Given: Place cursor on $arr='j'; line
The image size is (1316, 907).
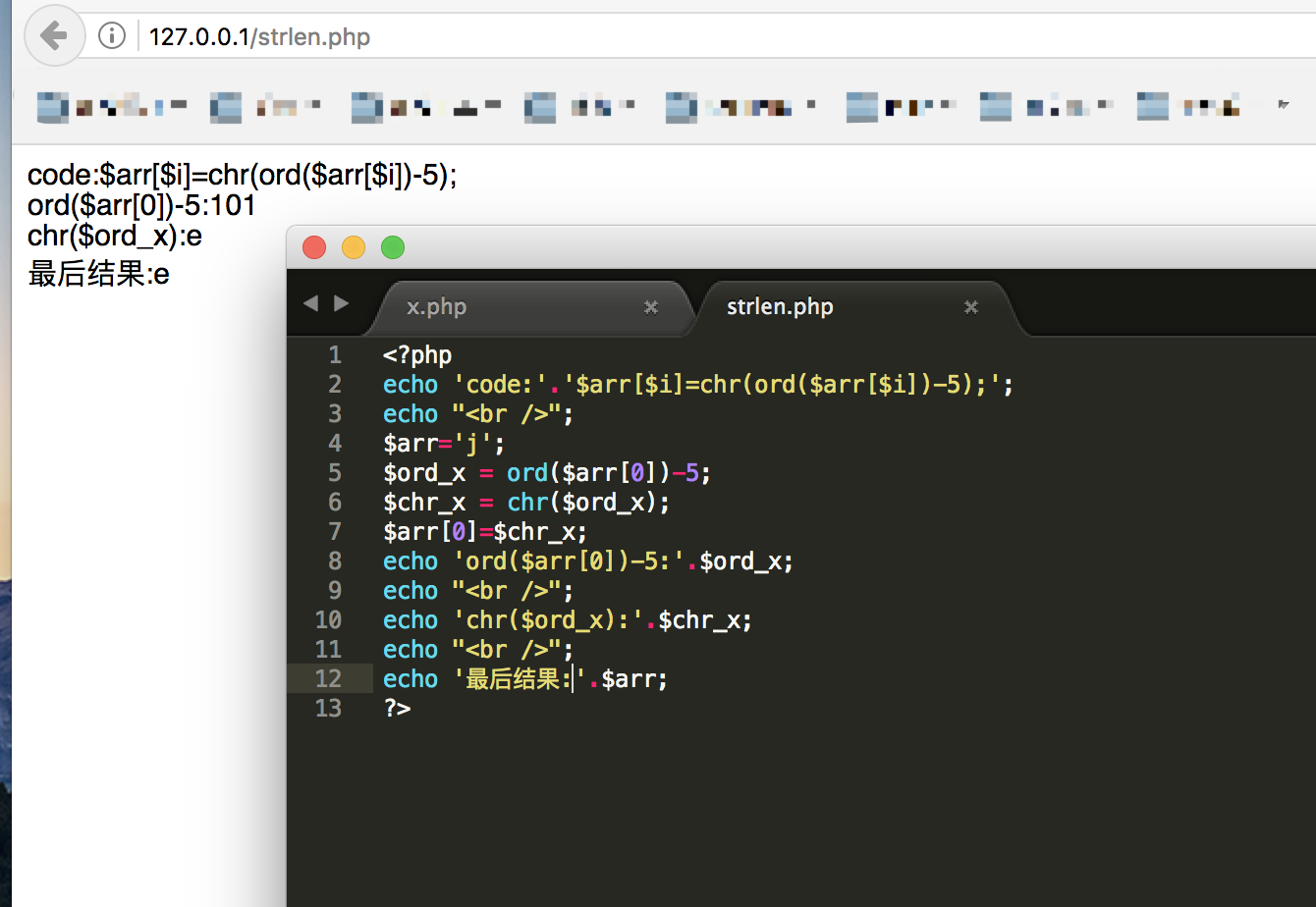Looking at the screenshot, I should pos(444,444).
